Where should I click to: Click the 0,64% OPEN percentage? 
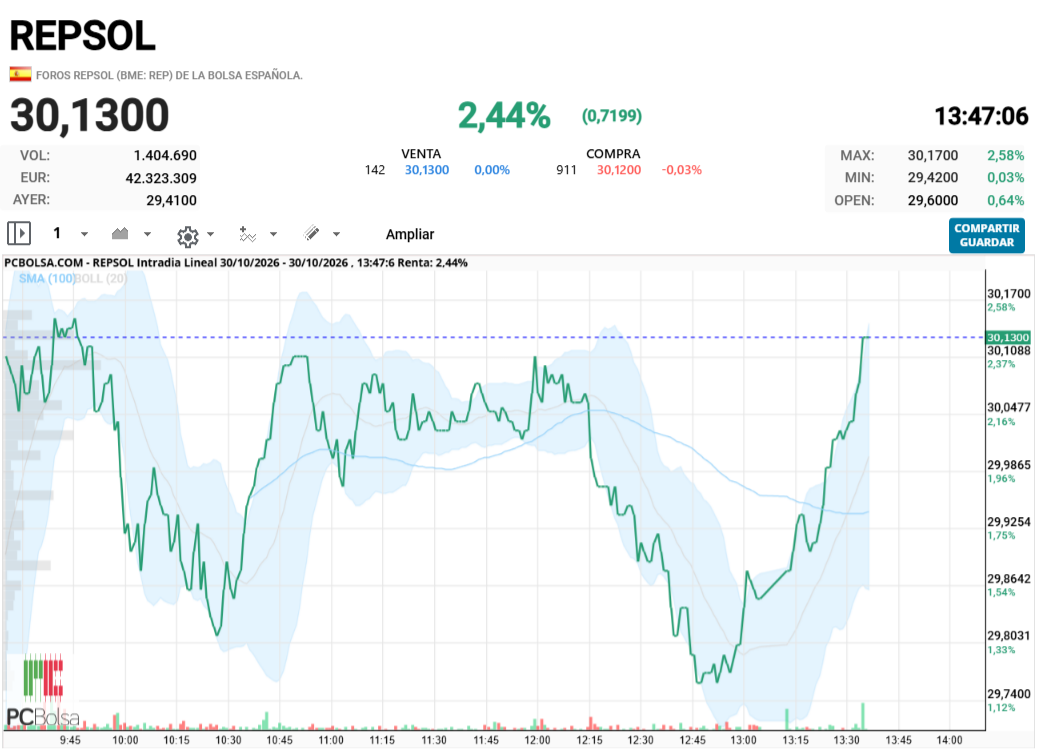[x=1005, y=200]
